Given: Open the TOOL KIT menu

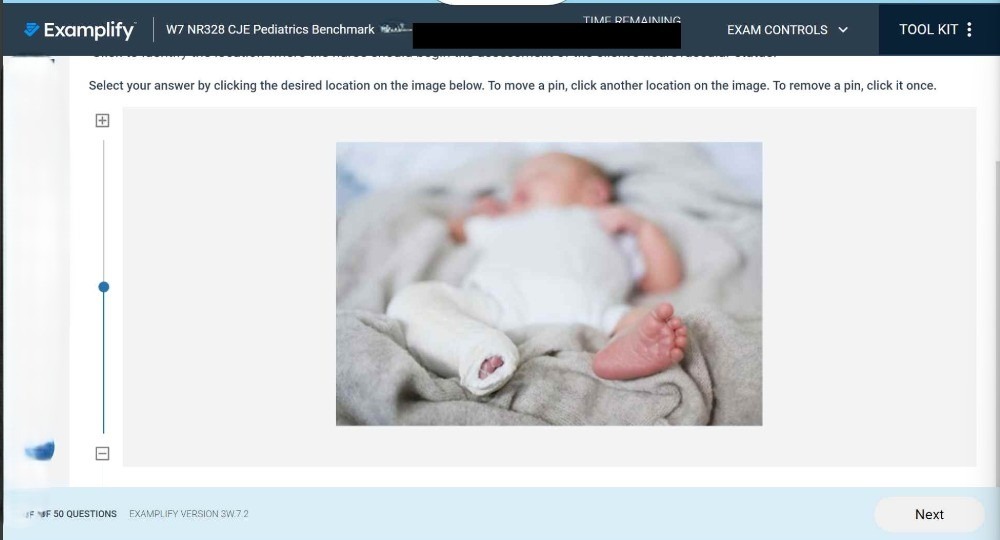Looking at the screenshot, I should click(936, 29).
